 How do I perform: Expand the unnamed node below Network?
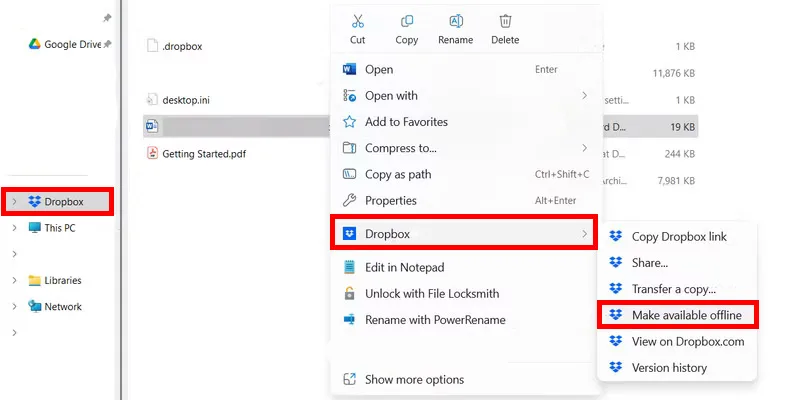click(14, 333)
